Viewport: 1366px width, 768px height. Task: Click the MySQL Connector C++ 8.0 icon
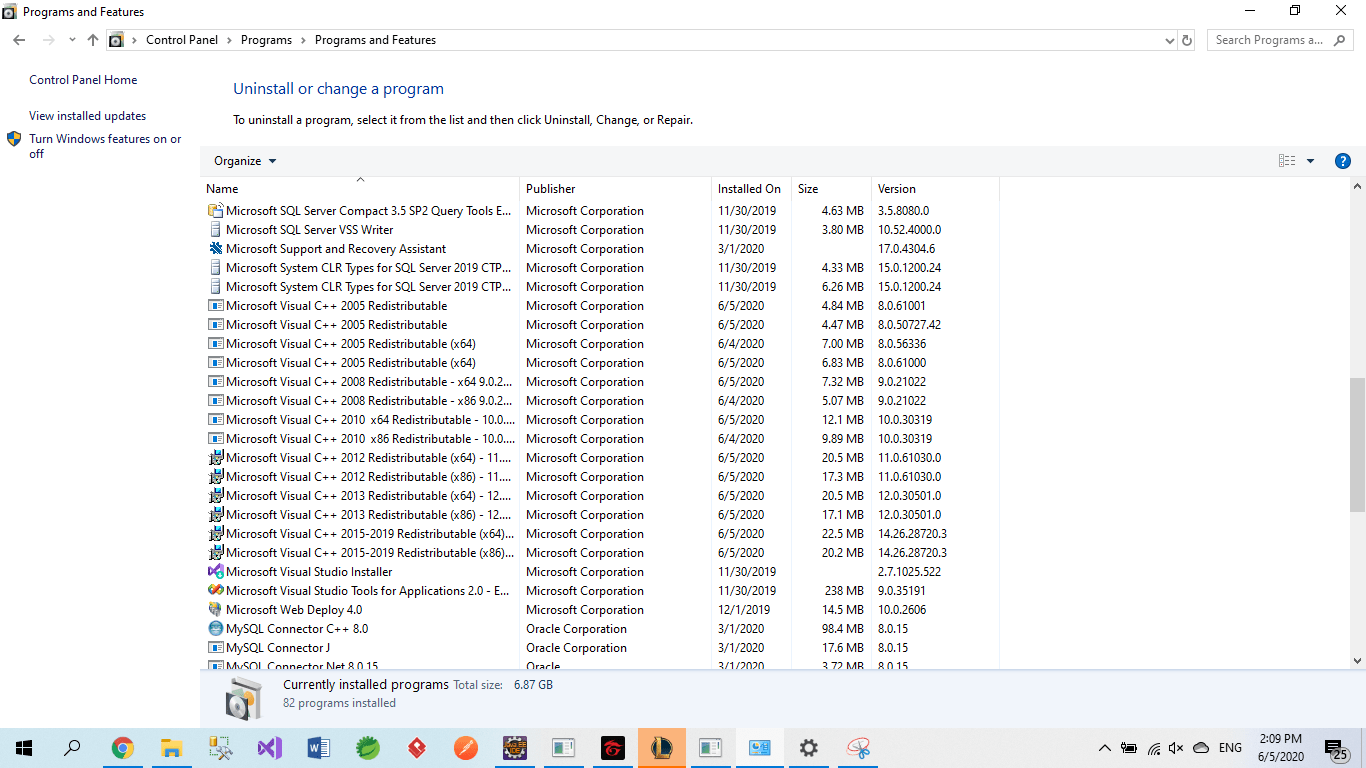215,629
